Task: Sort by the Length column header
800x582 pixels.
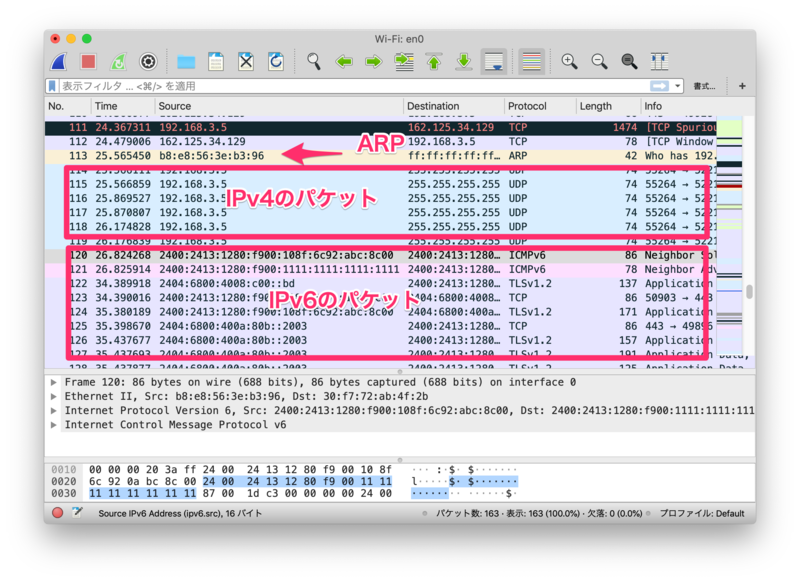Action: coord(609,106)
